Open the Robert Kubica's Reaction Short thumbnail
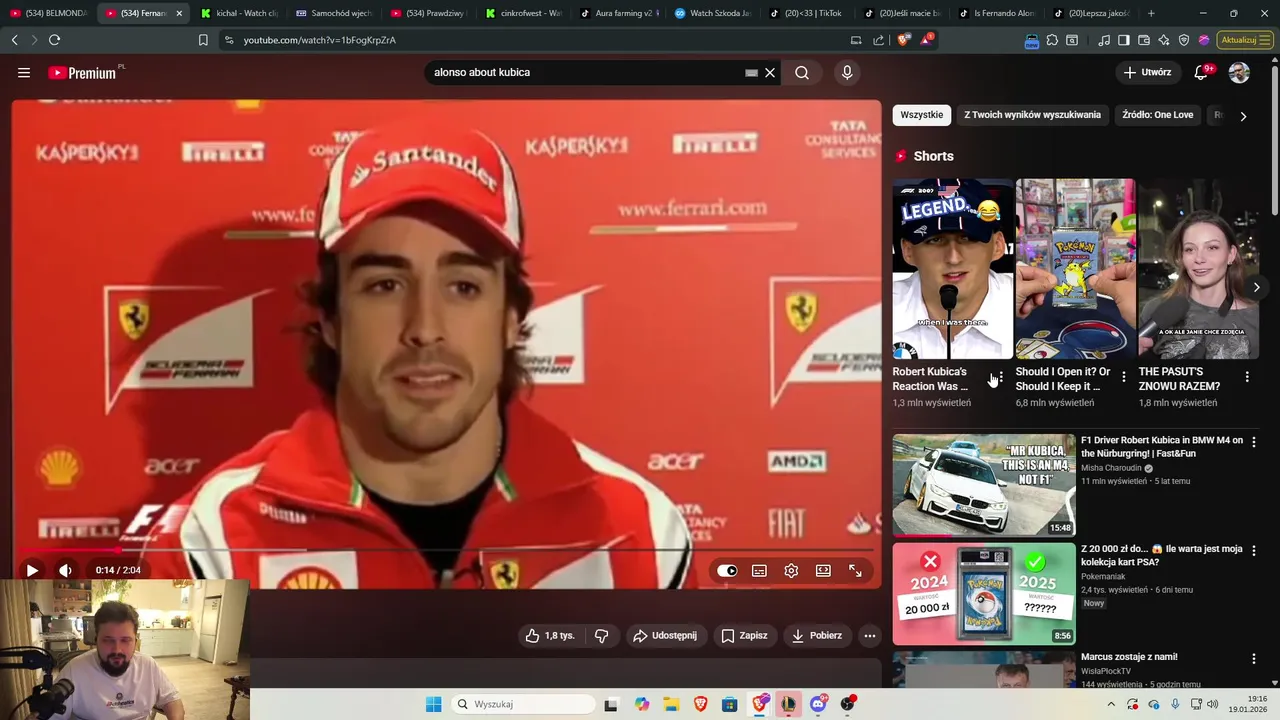Screen dimensions: 1280x720 953,268
